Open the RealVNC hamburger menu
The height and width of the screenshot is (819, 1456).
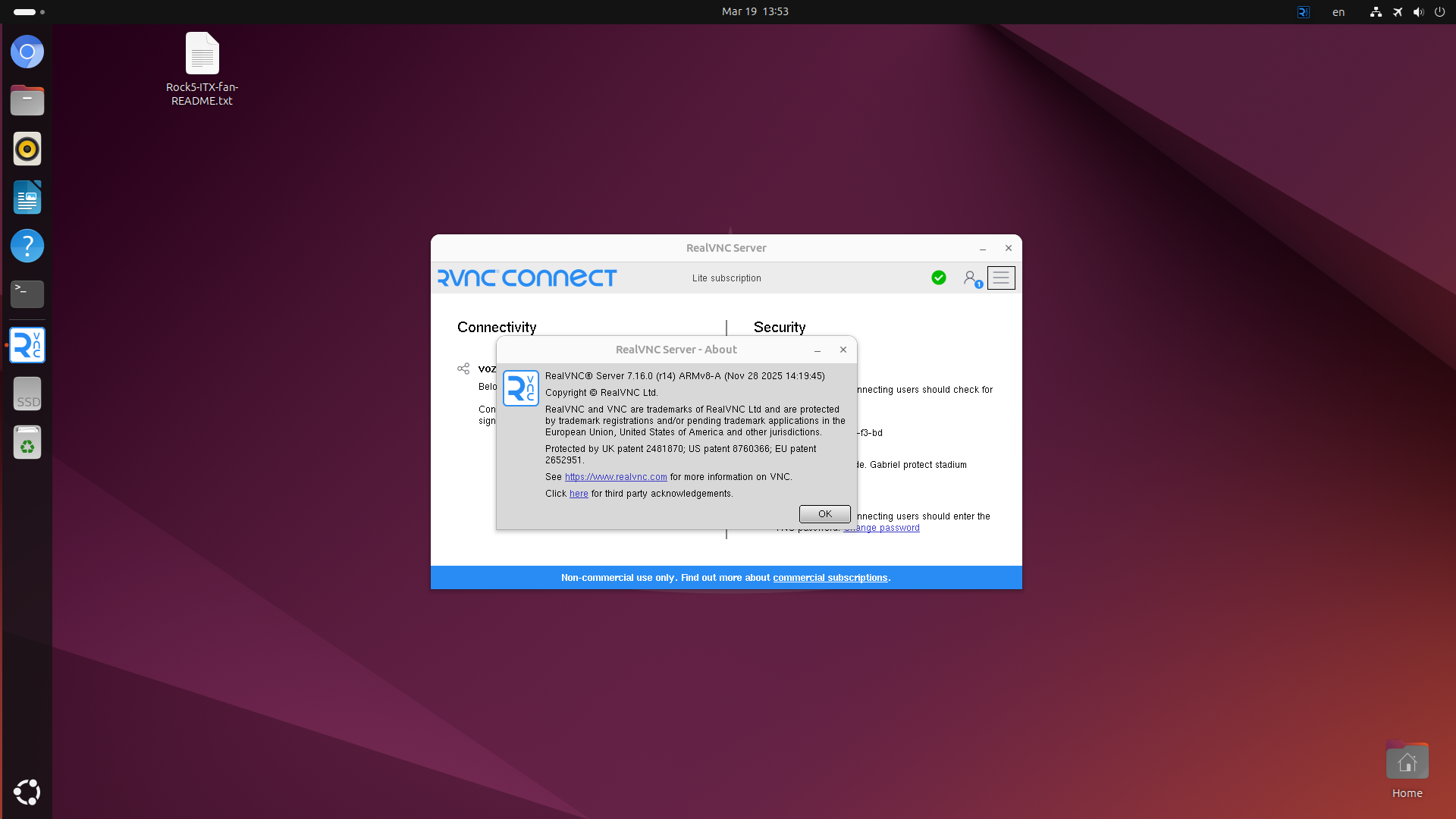click(x=1001, y=278)
